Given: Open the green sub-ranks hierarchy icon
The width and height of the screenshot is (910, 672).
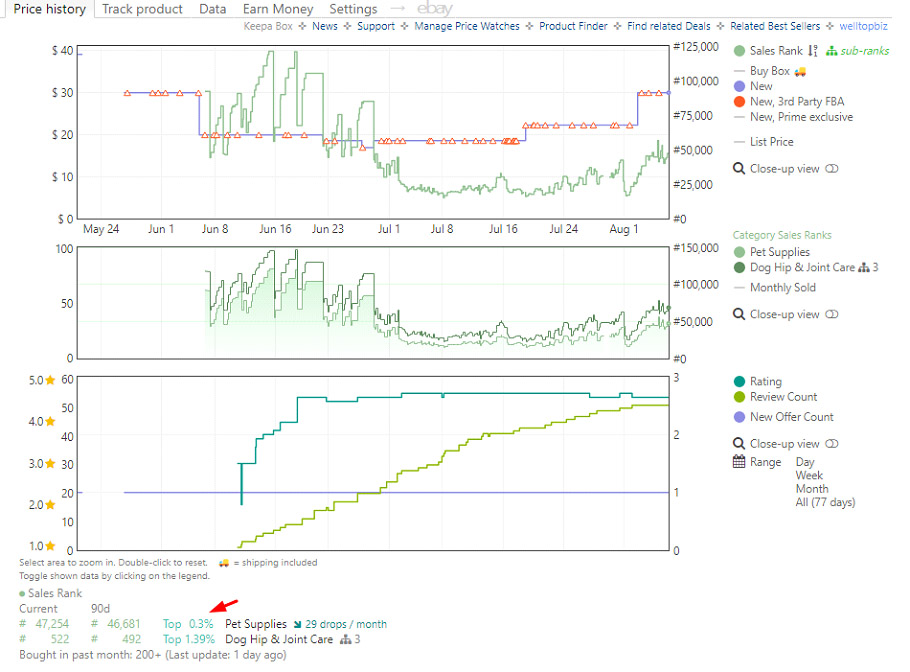Looking at the screenshot, I should point(831,51).
